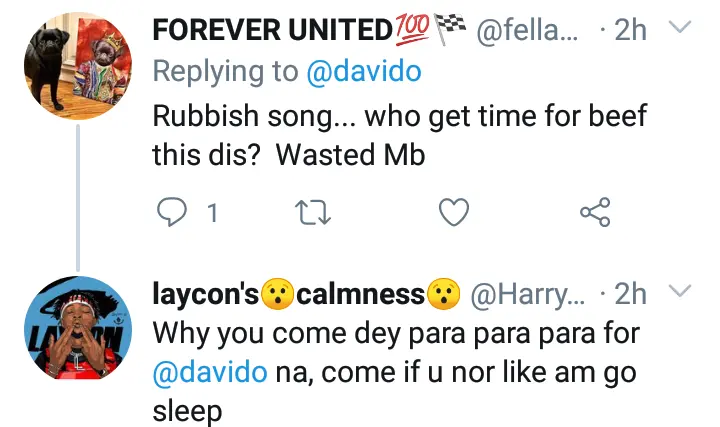Open the "Rubbish song... Wasted Mb" tweet text

[400, 136]
